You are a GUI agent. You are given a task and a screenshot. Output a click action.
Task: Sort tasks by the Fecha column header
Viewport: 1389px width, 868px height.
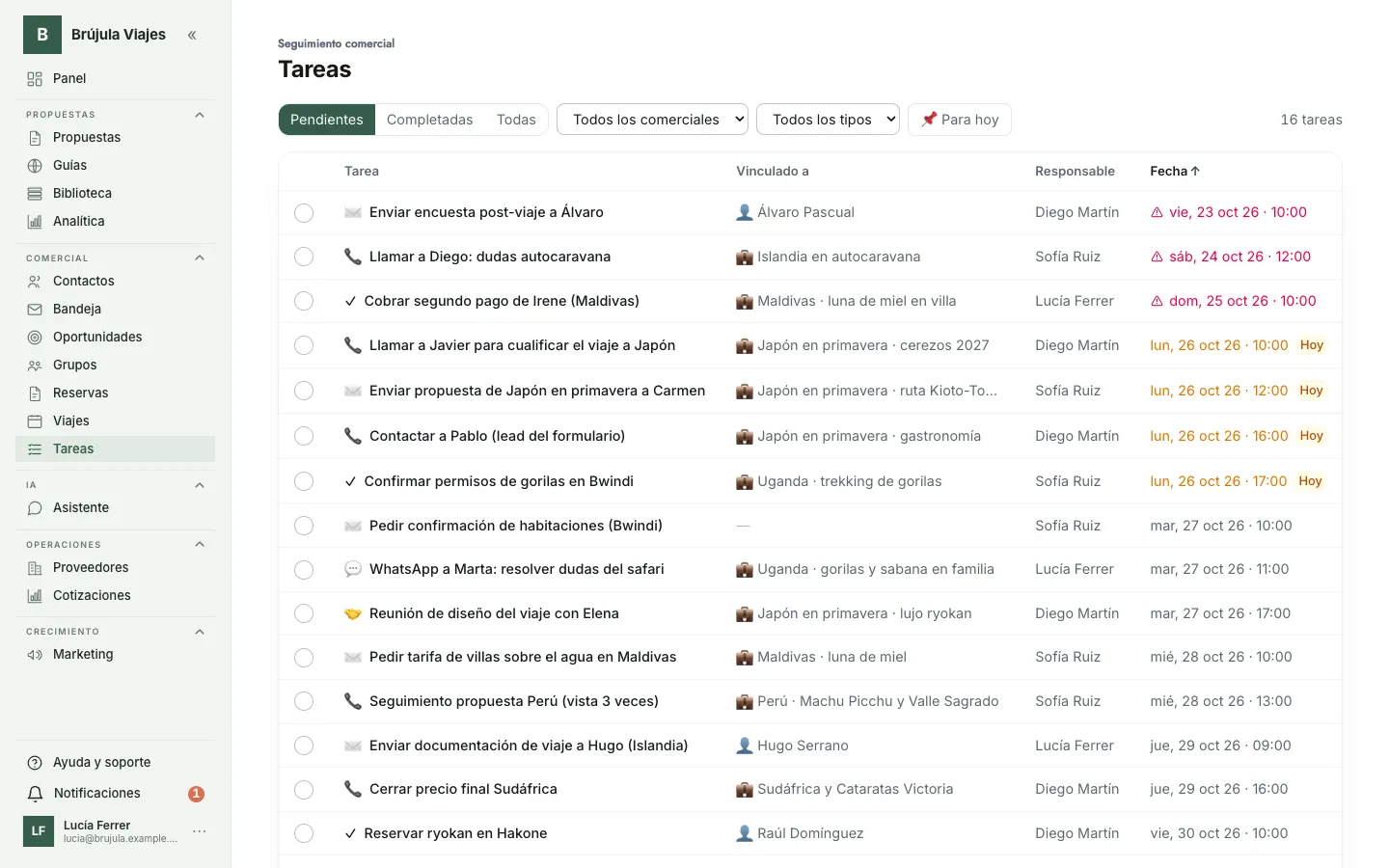pyautogui.click(x=1175, y=171)
